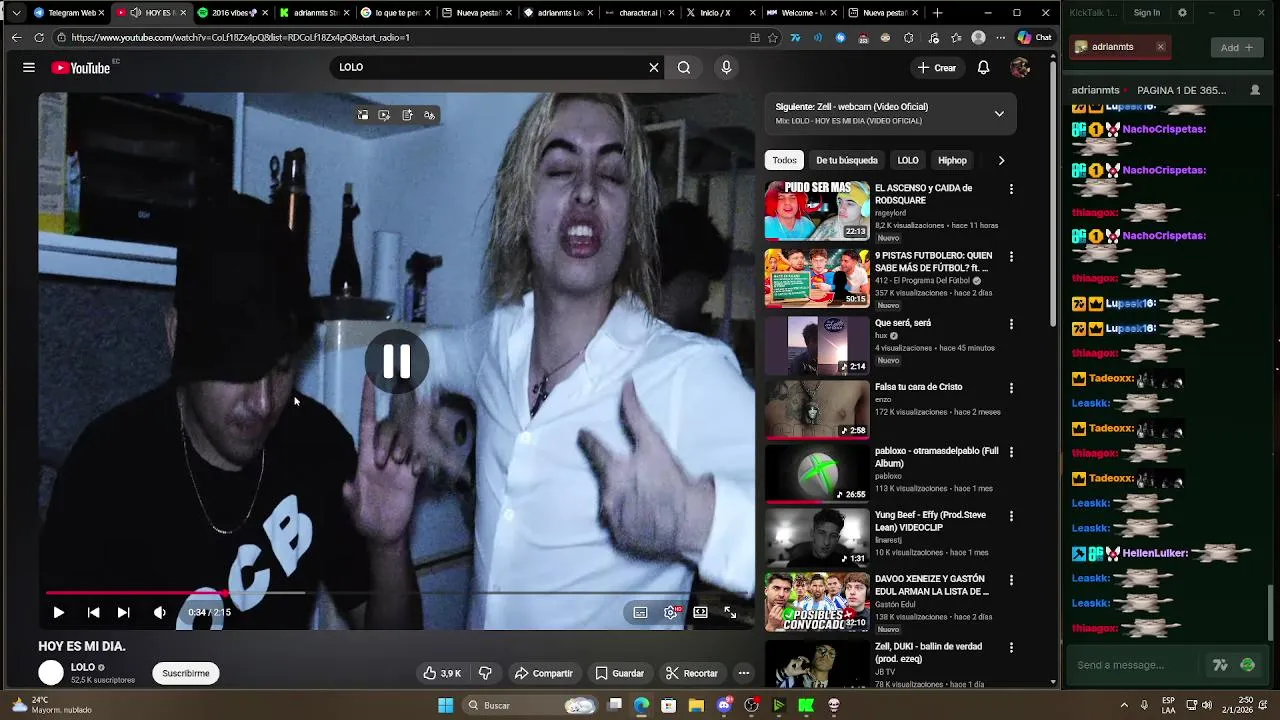1280x720 pixels.
Task: Select the De tu búsqueda chip
Action: pos(846,160)
